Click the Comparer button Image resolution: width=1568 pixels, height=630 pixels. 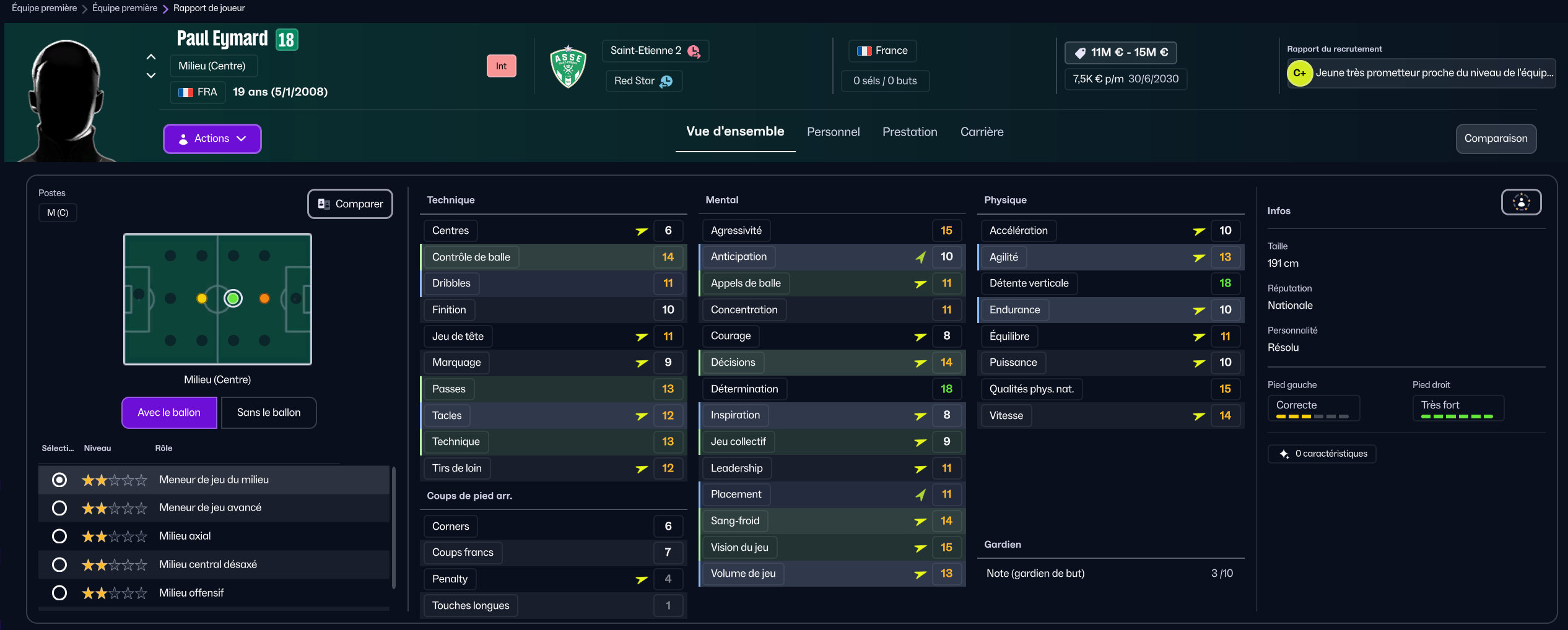click(x=350, y=204)
